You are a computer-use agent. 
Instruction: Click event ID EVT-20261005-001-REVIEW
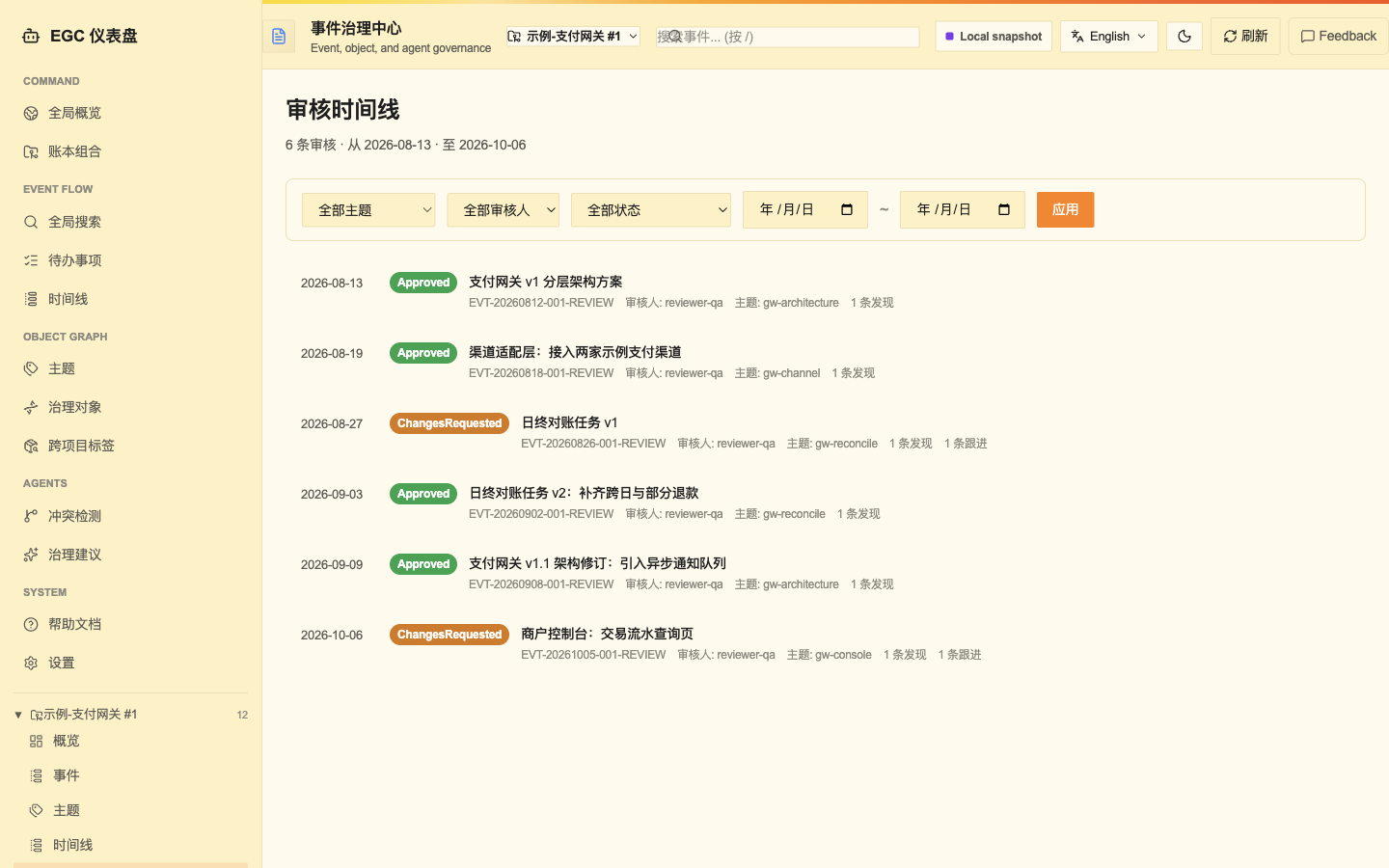point(593,655)
